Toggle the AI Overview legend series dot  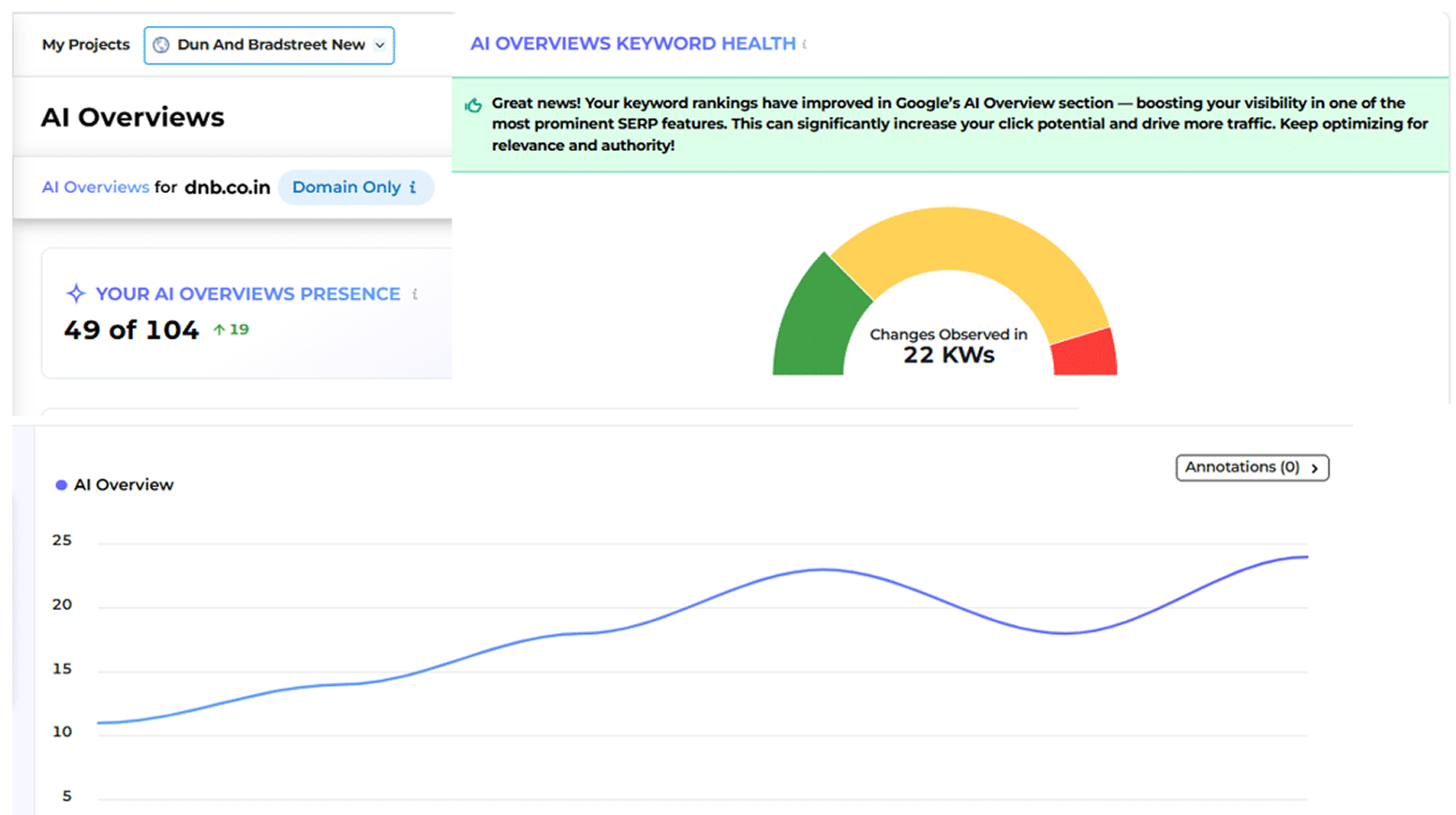point(62,485)
